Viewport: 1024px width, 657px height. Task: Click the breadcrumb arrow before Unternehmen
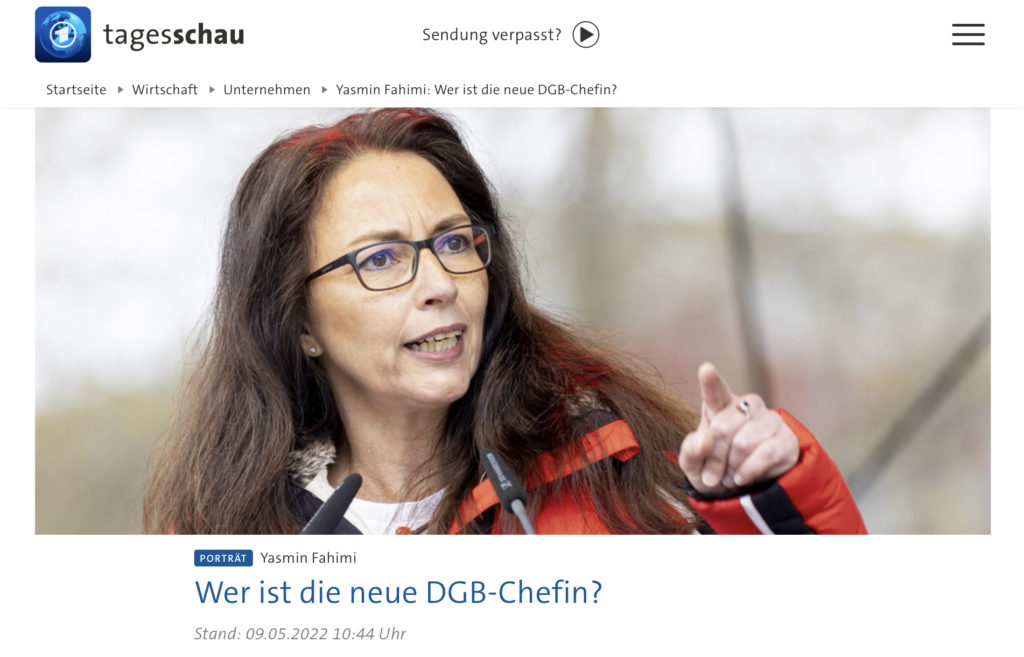pos(212,89)
